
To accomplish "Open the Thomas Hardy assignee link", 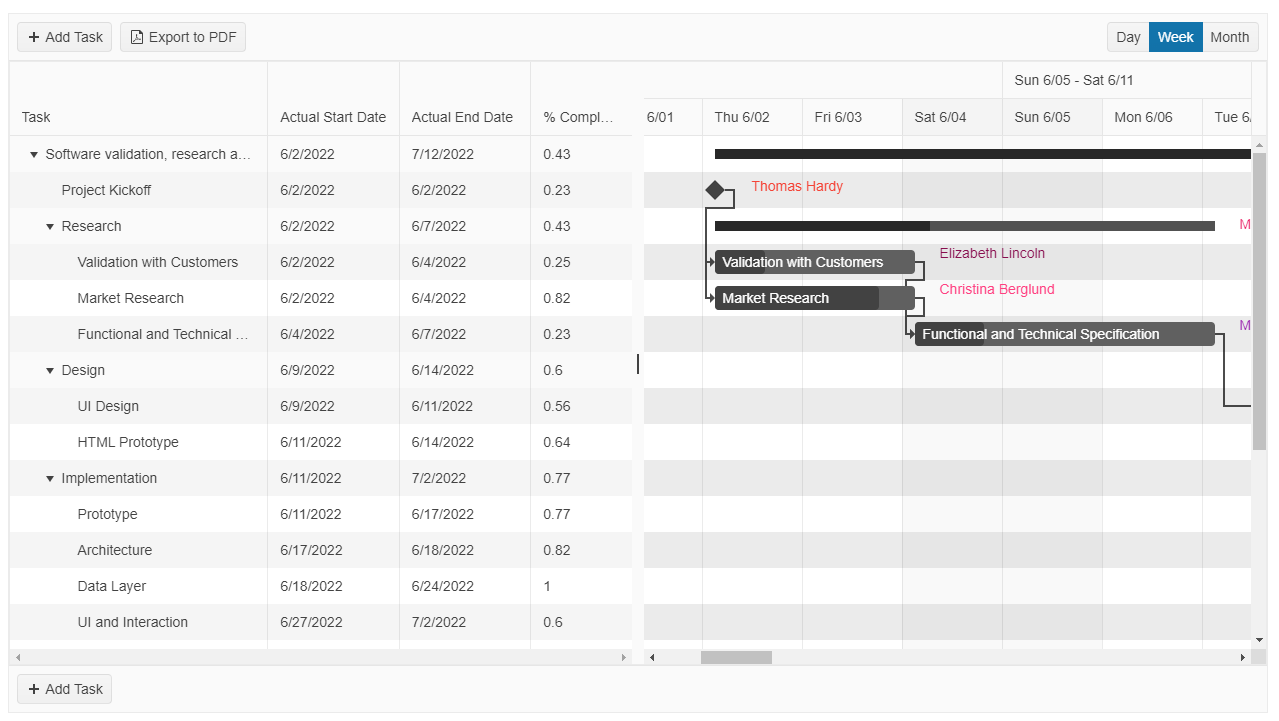I will [796, 186].
